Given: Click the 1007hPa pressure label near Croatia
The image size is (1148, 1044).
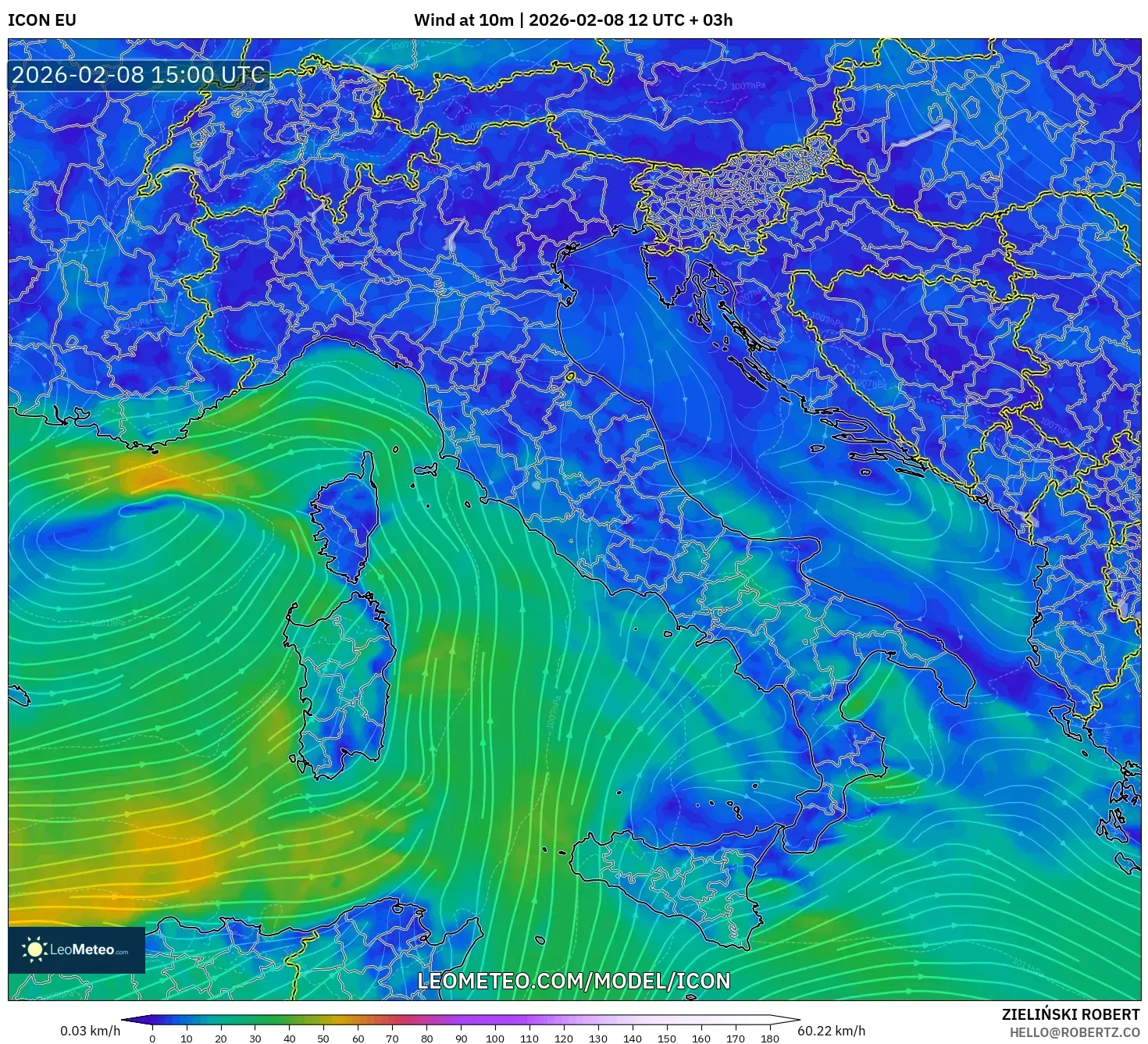Looking at the screenshot, I should pos(828,320).
